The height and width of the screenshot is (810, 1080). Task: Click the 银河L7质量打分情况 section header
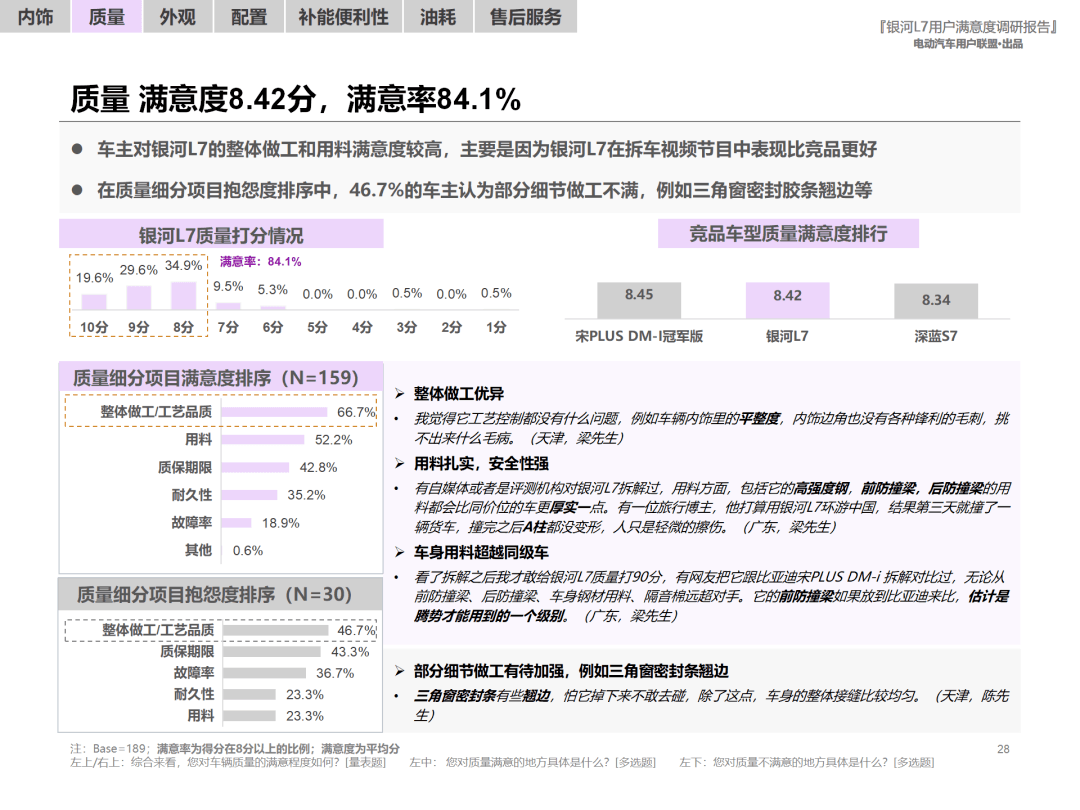tap(221, 235)
